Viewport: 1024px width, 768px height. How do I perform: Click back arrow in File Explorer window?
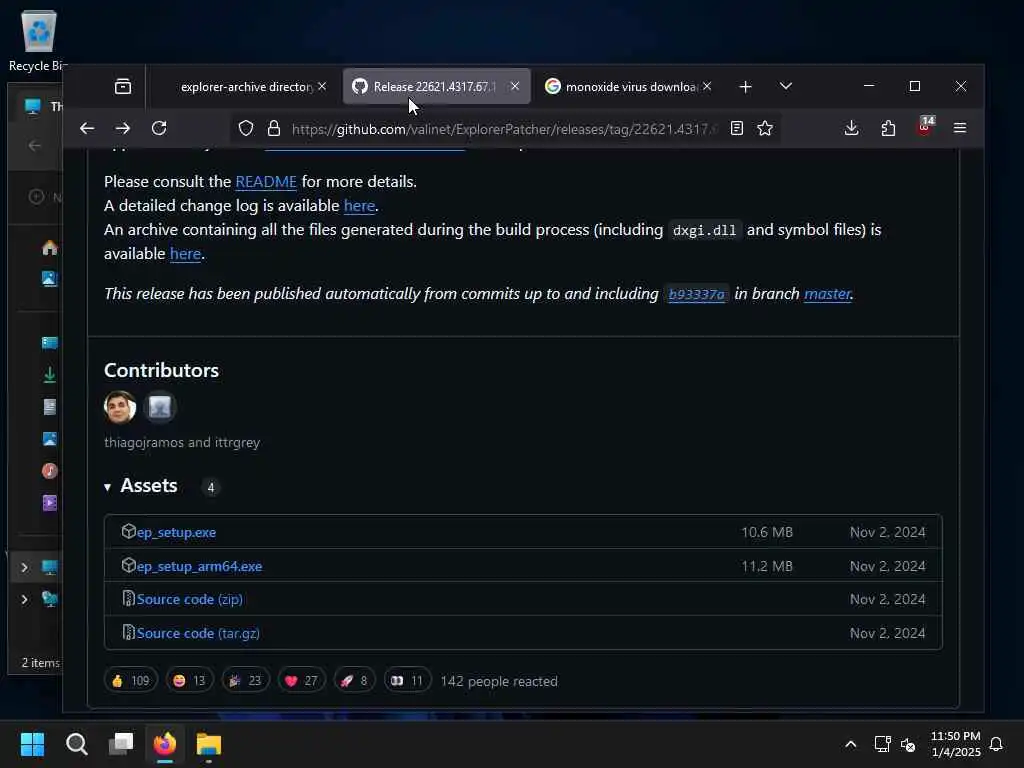pyautogui.click(x=35, y=146)
